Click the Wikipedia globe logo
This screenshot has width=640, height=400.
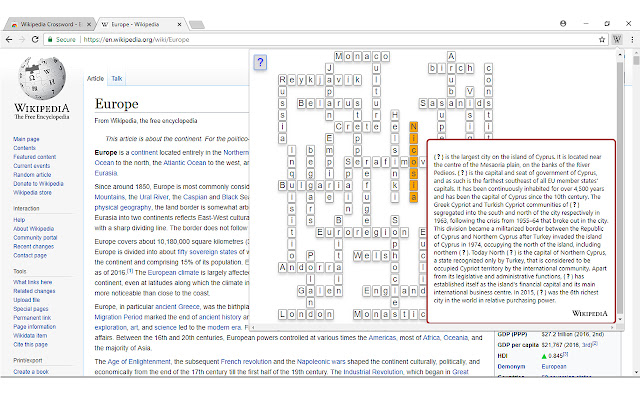pos(42,78)
